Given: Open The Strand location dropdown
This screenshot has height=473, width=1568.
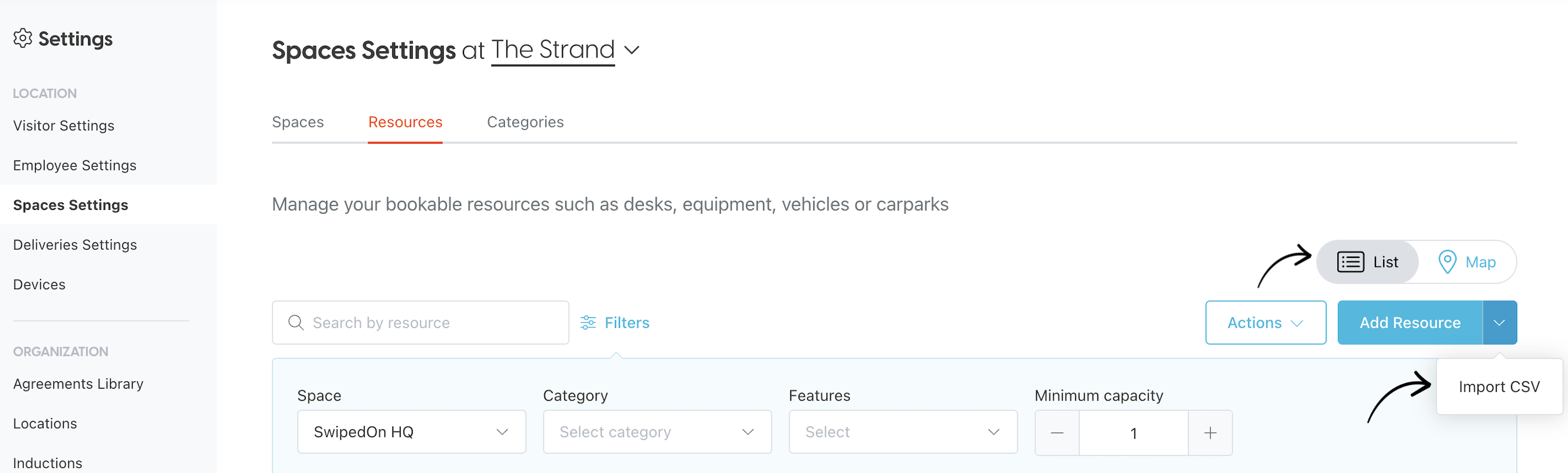Looking at the screenshot, I should (565, 50).
